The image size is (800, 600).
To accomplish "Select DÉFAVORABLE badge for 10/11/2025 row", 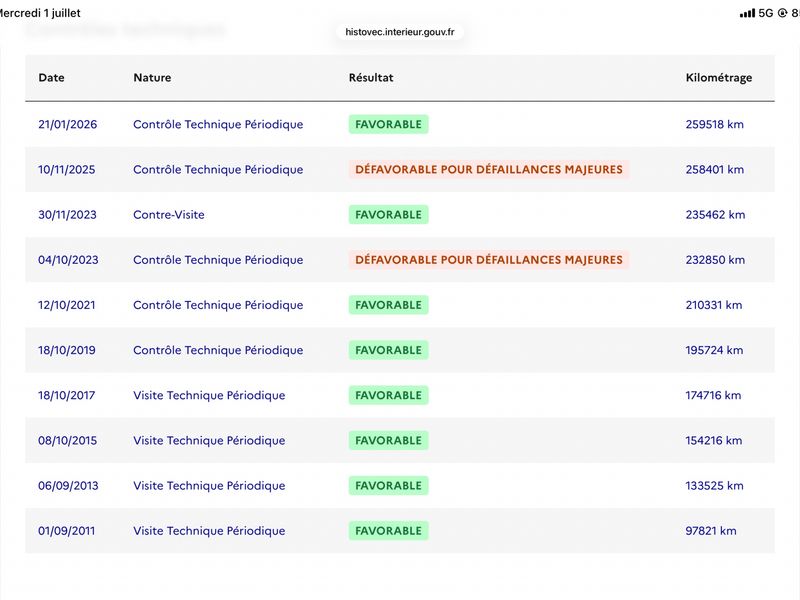I will (489, 169).
